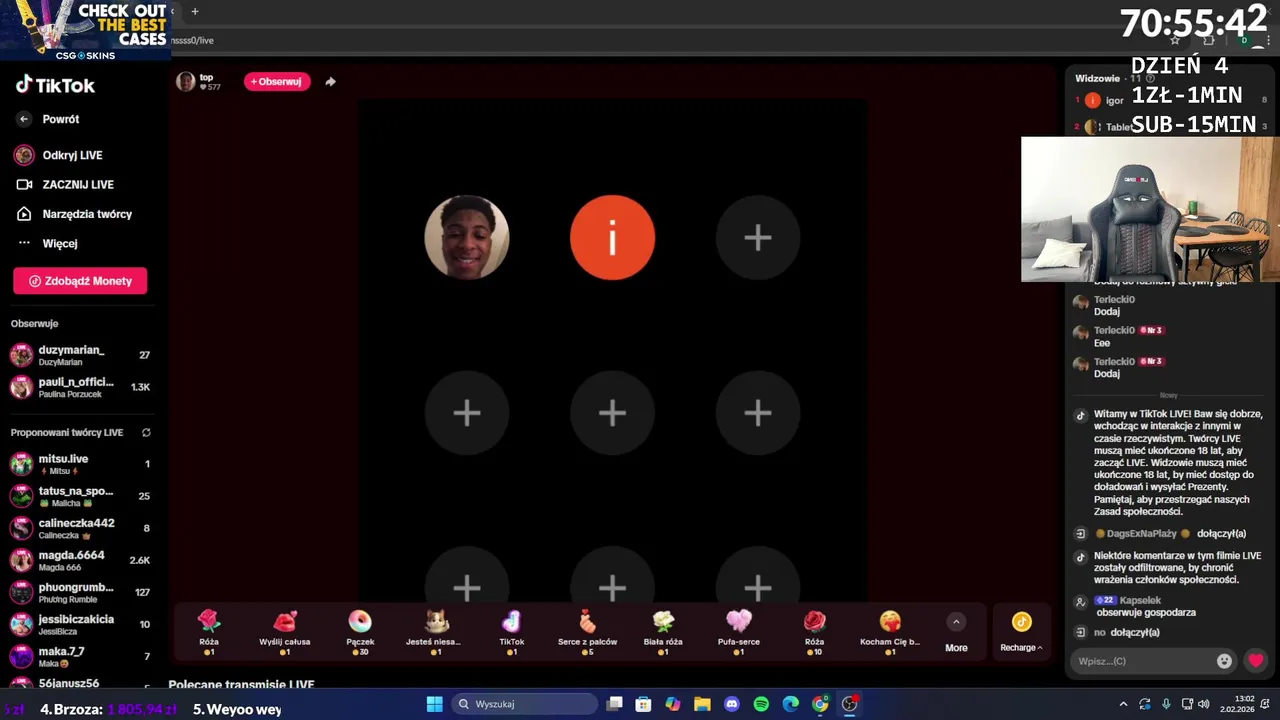1280x720 pixels.
Task: Open Copilot from taskbar
Action: point(673,704)
